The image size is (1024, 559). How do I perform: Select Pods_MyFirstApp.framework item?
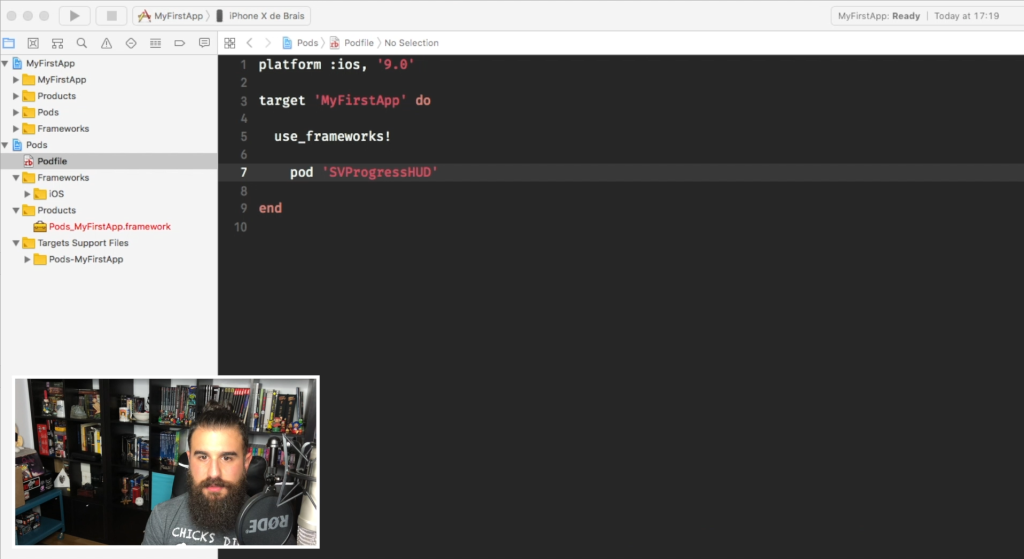coord(108,227)
